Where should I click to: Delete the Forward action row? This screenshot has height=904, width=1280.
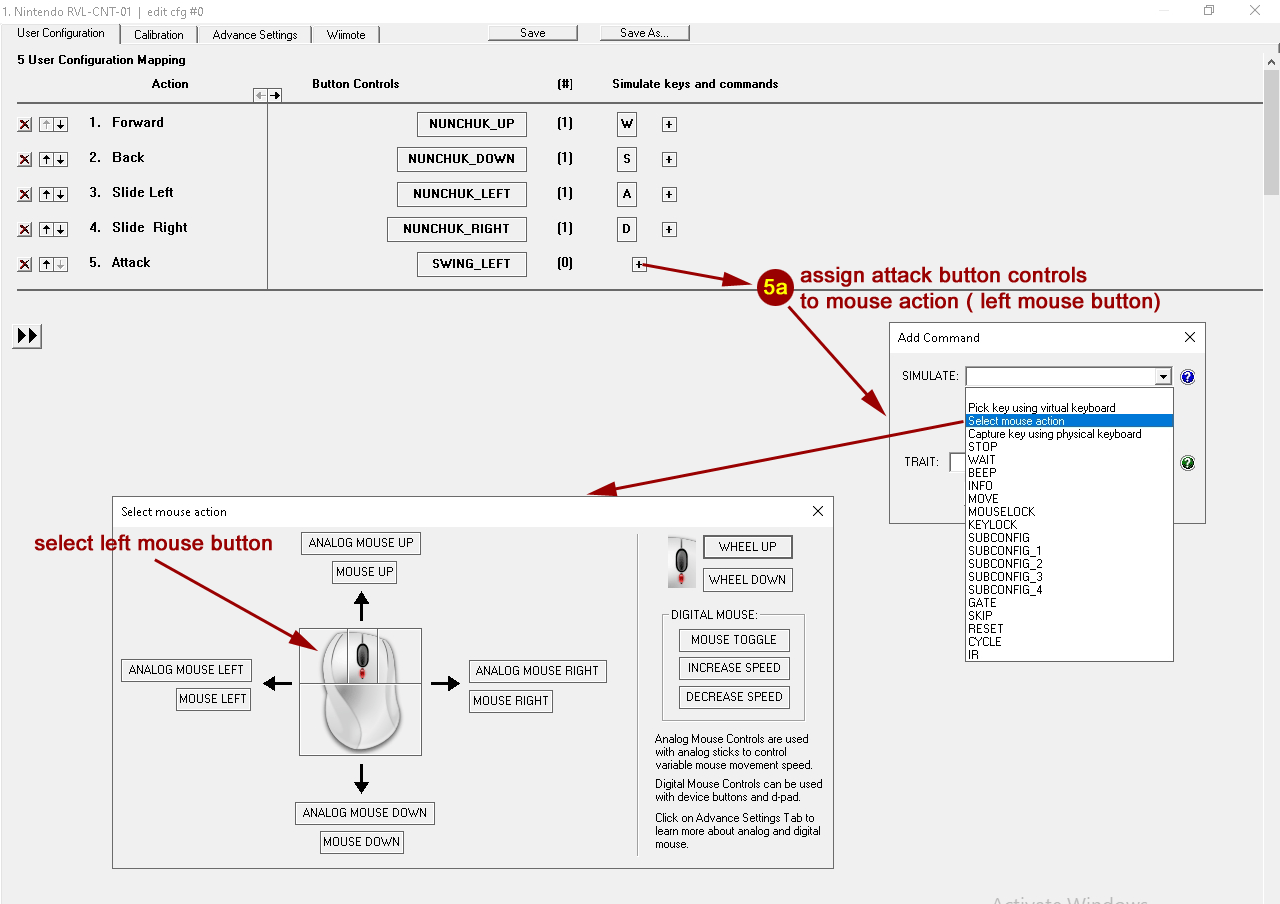25,125
